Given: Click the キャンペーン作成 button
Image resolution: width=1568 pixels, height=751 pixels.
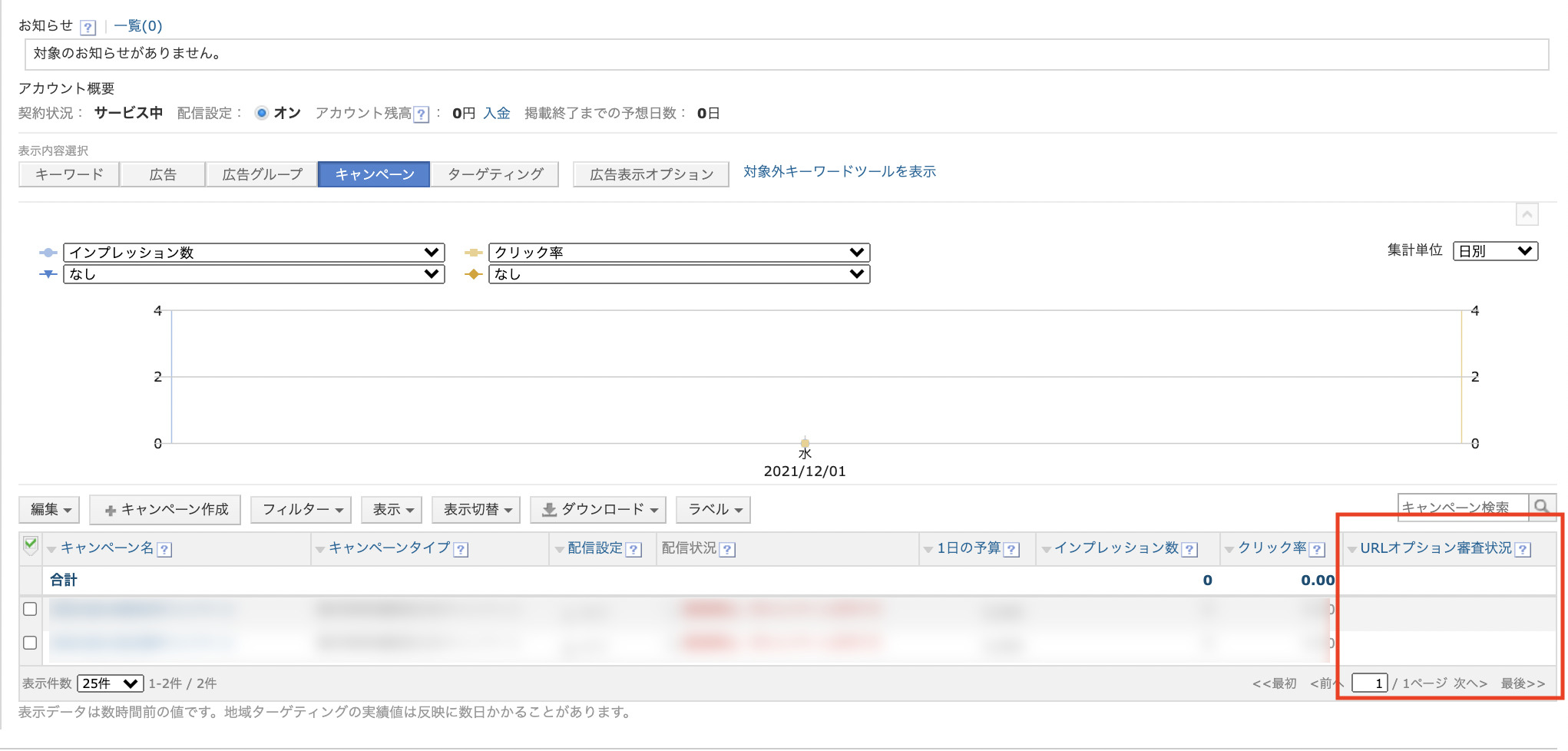Looking at the screenshot, I should click(x=165, y=510).
